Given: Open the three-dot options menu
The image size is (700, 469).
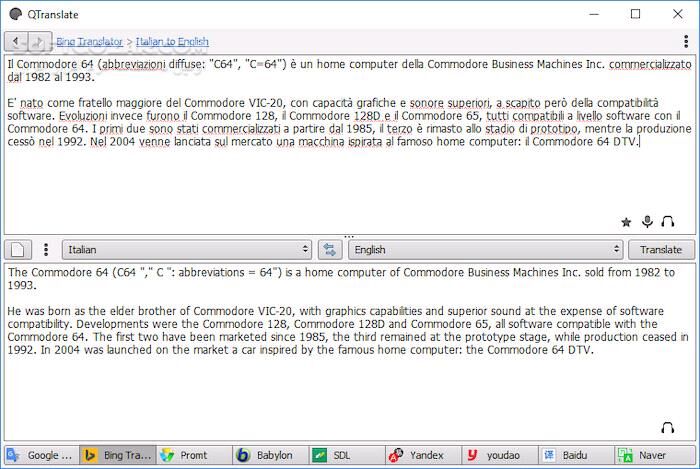Looking at the screenshot, I should 46,249.
